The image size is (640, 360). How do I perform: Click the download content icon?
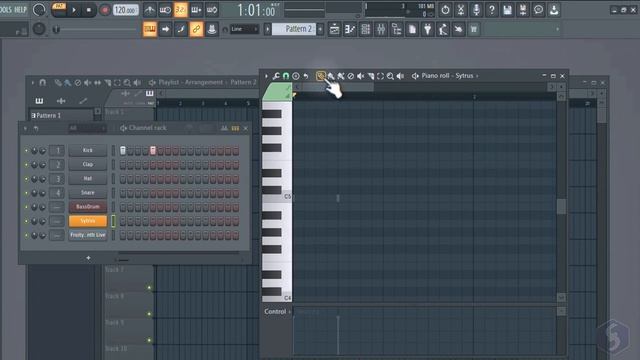553,10
